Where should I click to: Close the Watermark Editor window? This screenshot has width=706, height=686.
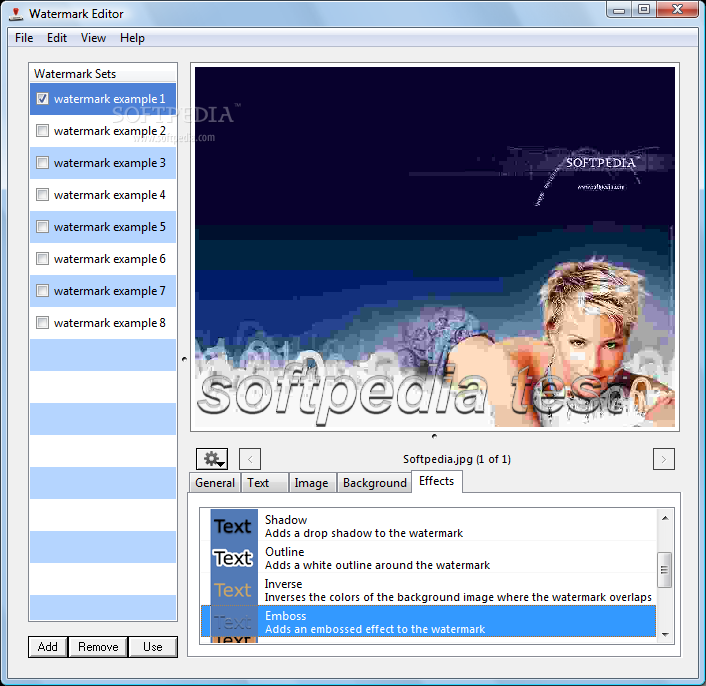(678, 9)
